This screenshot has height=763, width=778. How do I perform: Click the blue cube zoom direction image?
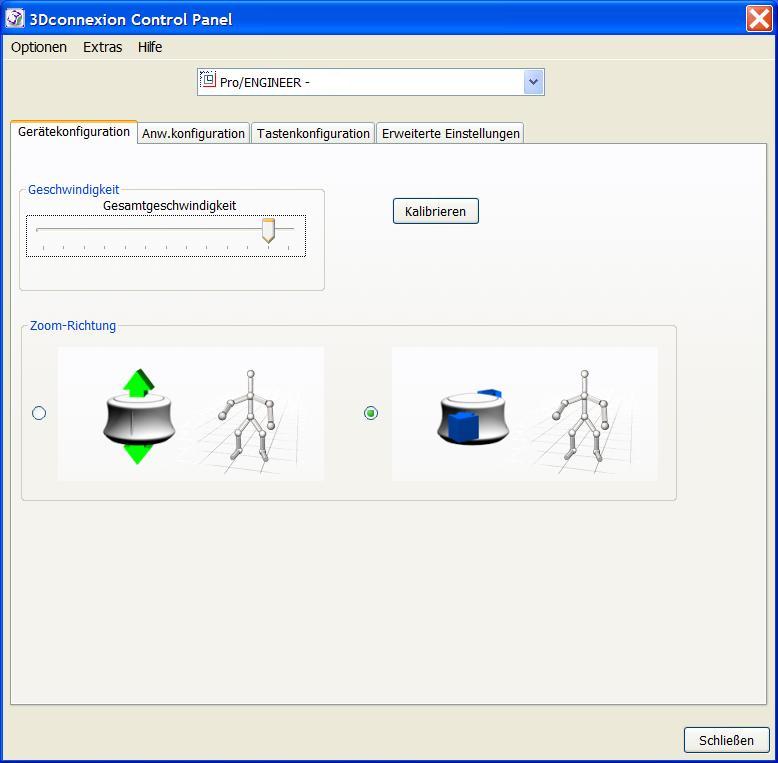525,414
